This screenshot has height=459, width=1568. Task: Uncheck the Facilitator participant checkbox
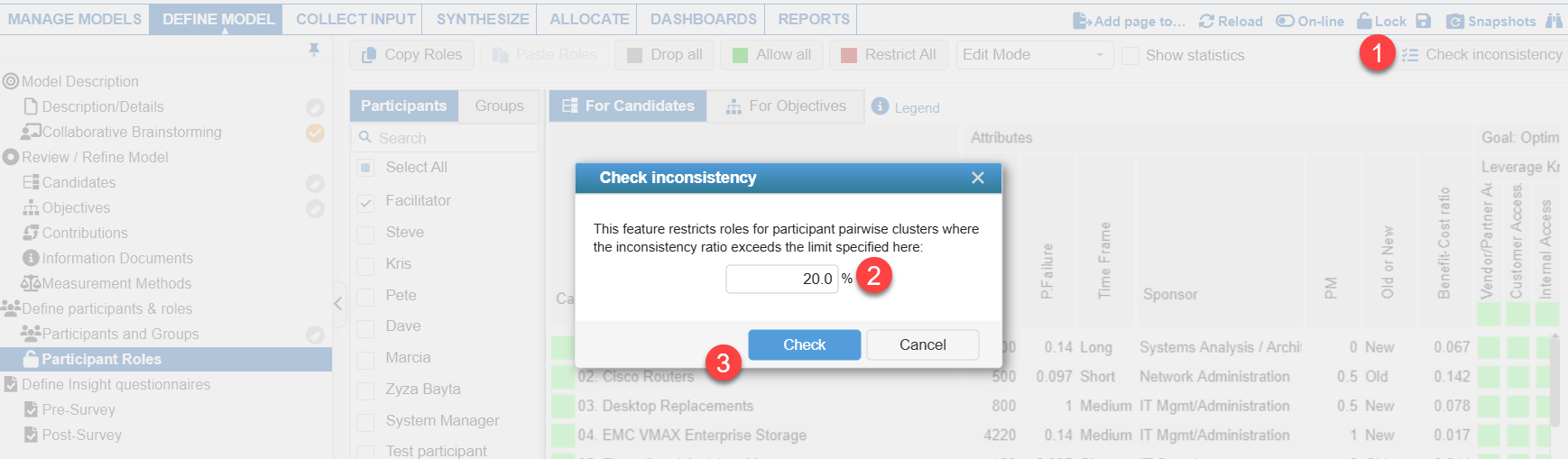coord(365,202)
